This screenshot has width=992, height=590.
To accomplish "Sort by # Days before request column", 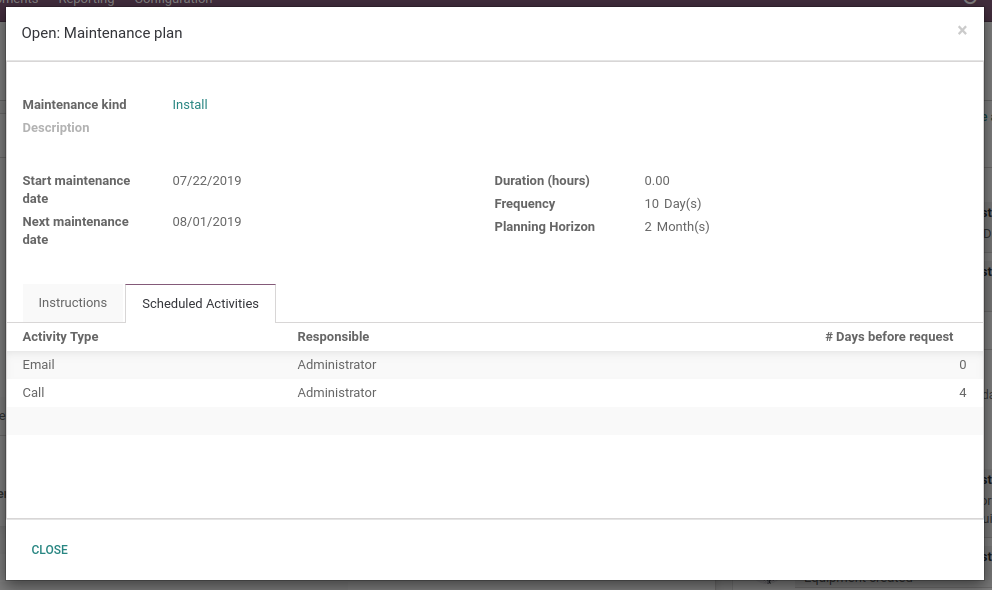I will pyautogui.click(x=889, y=336).
